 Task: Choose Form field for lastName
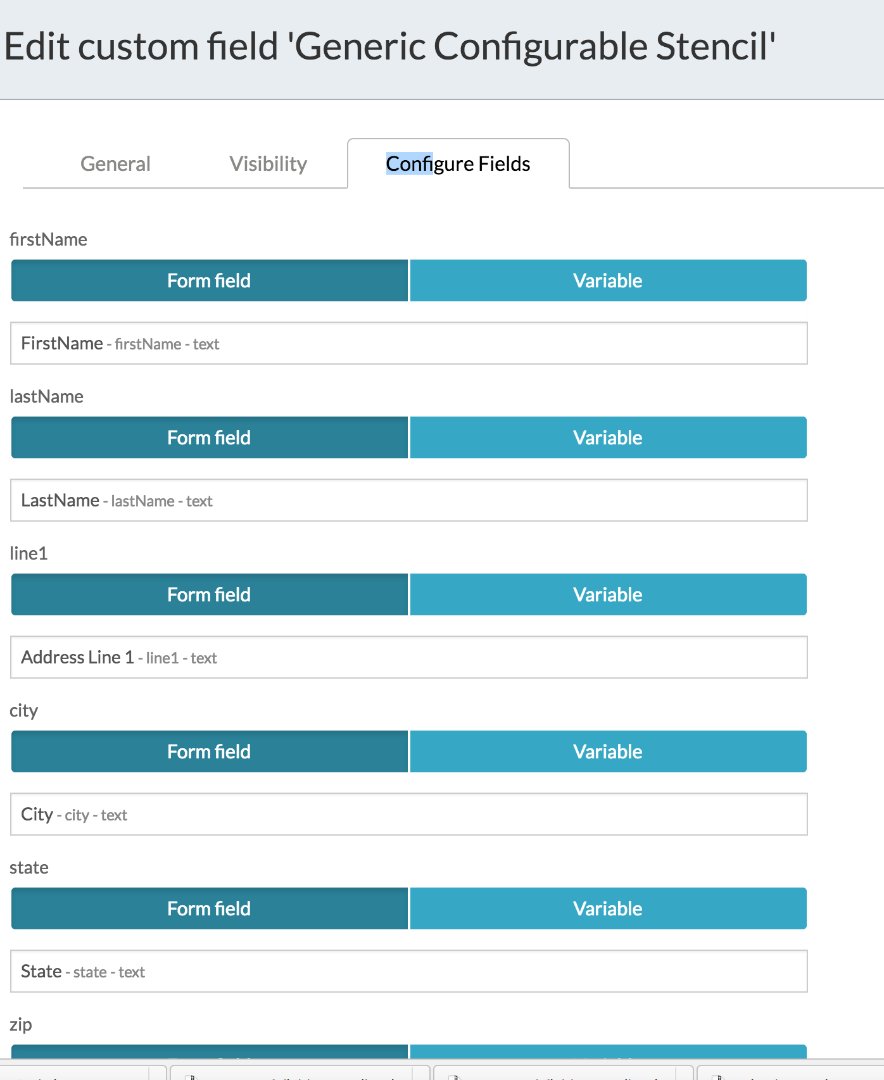[209, 437]
